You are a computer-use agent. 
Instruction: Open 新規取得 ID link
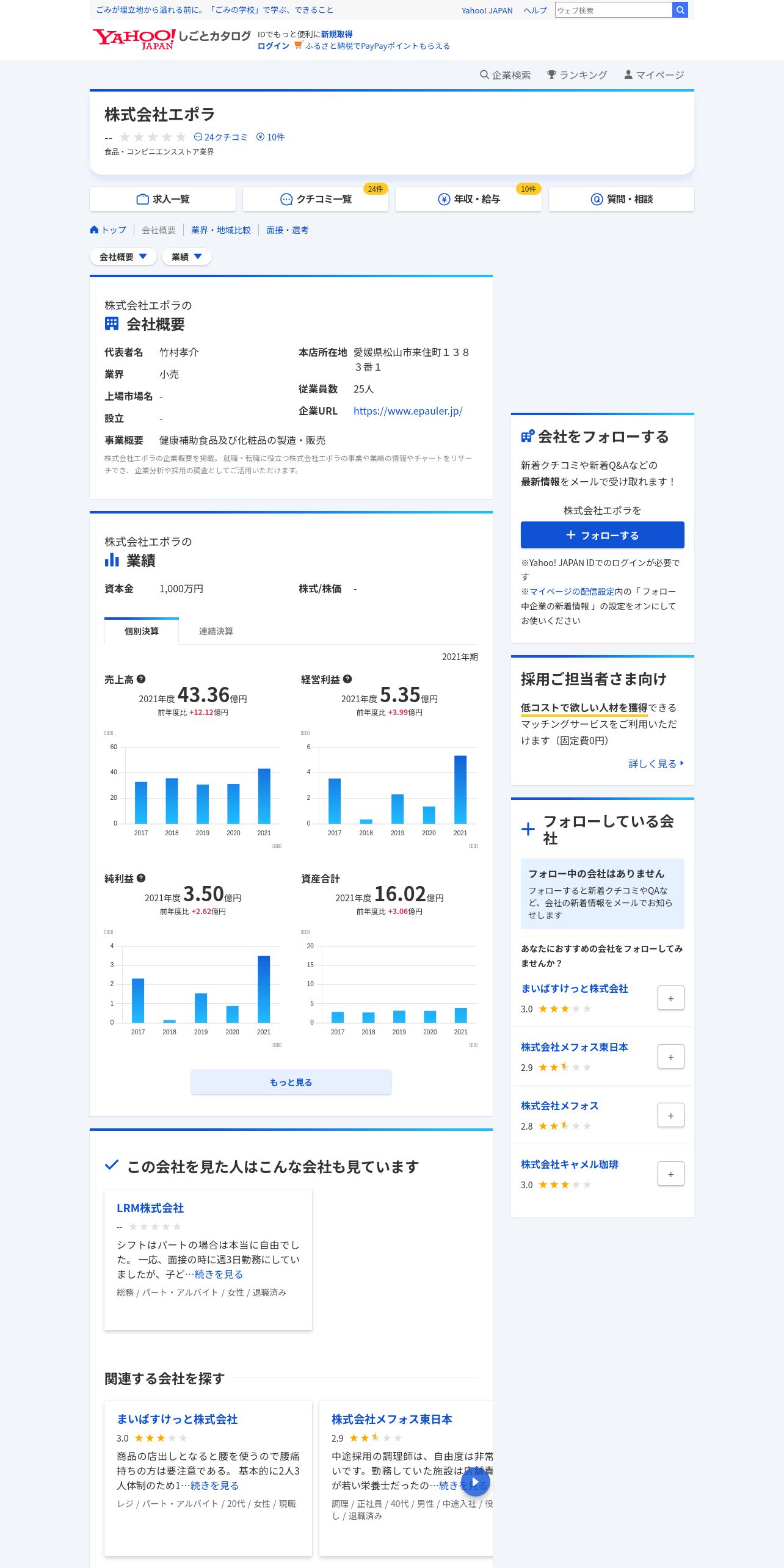pos(337,34)
